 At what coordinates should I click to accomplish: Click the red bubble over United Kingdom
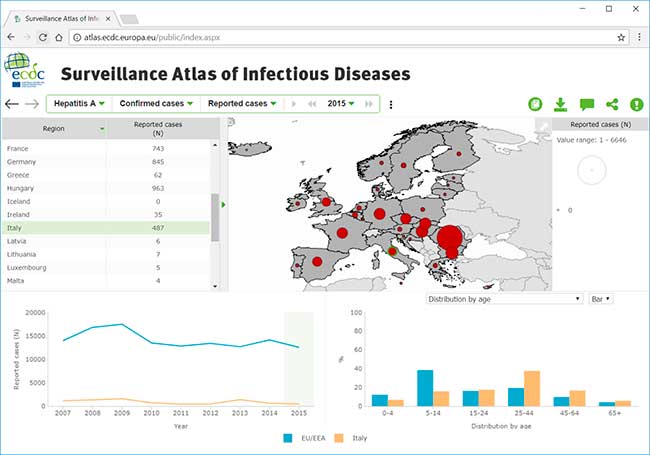coord(326,202)
